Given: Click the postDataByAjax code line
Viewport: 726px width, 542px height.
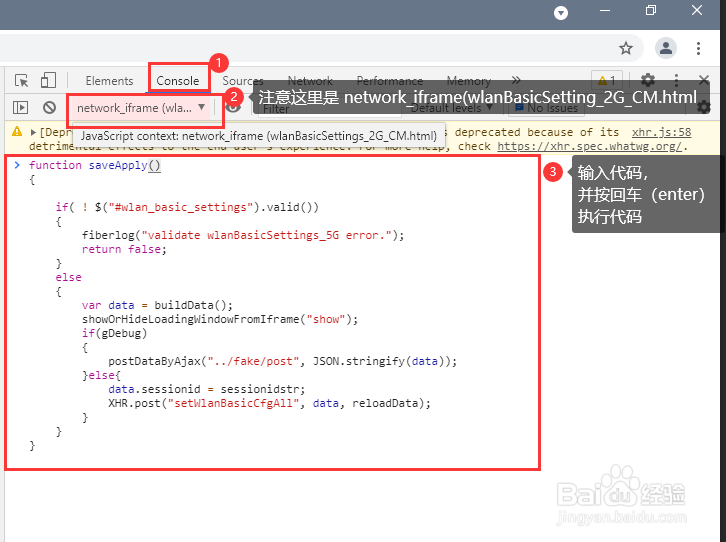Looking at the screenshot, I should click(x=282, y=361).
